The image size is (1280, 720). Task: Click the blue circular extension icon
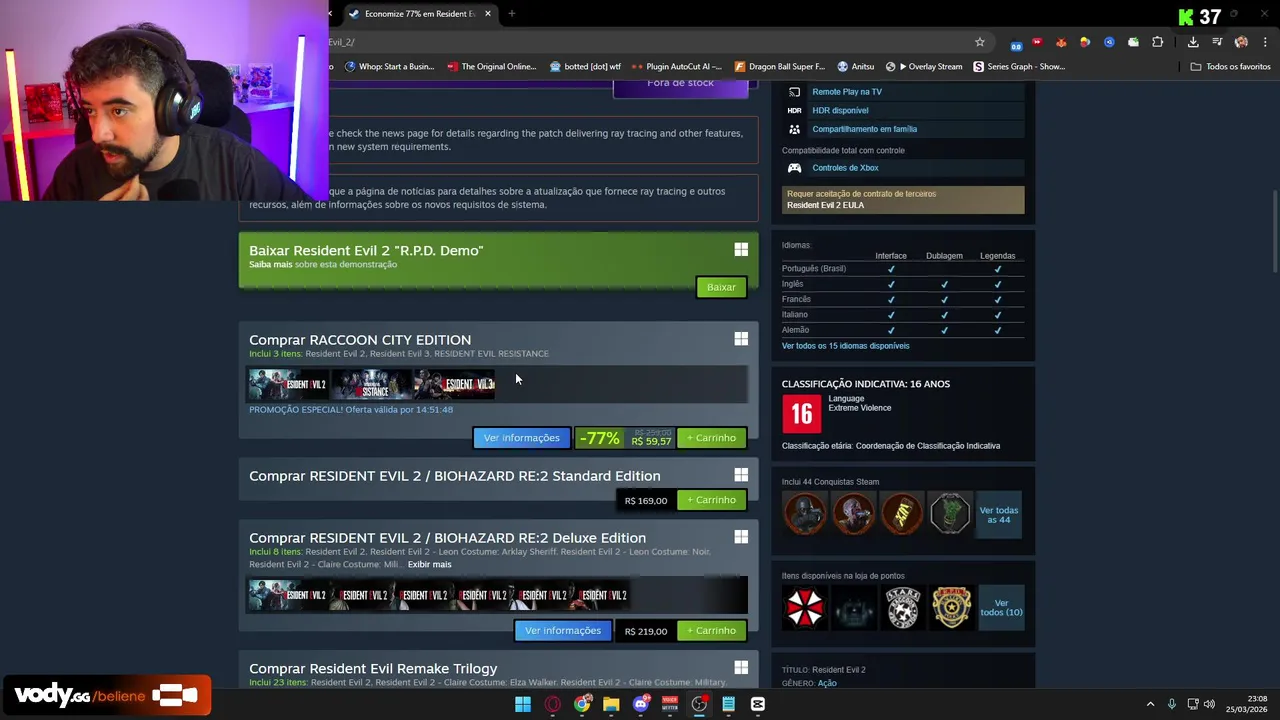1109,42
